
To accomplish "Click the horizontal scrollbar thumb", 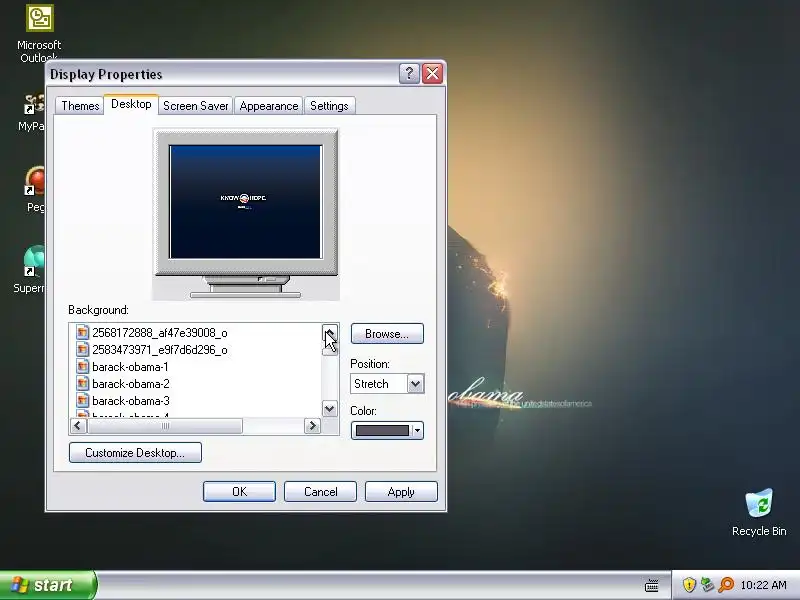I will pyautogui.click(x=165, y=426).
